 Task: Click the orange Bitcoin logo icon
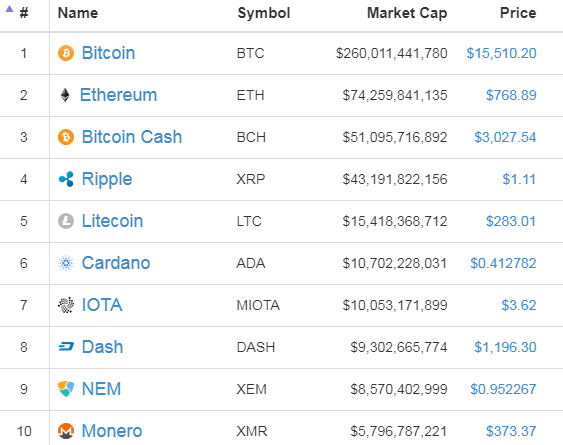66,53
